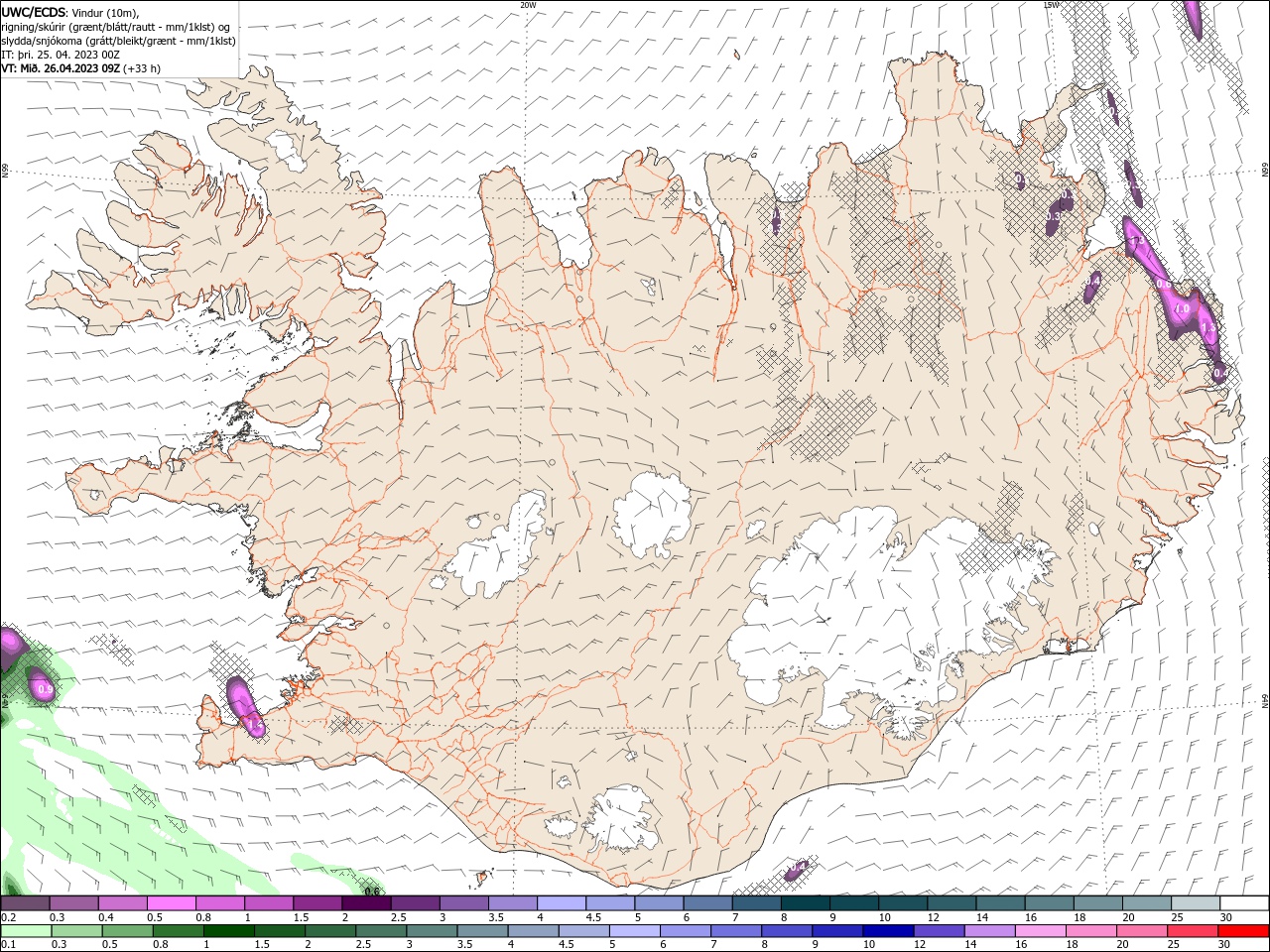Click the pink rain-scale swatch at 18
This screenshot has width=1270, height=952.
(1089, 931)
